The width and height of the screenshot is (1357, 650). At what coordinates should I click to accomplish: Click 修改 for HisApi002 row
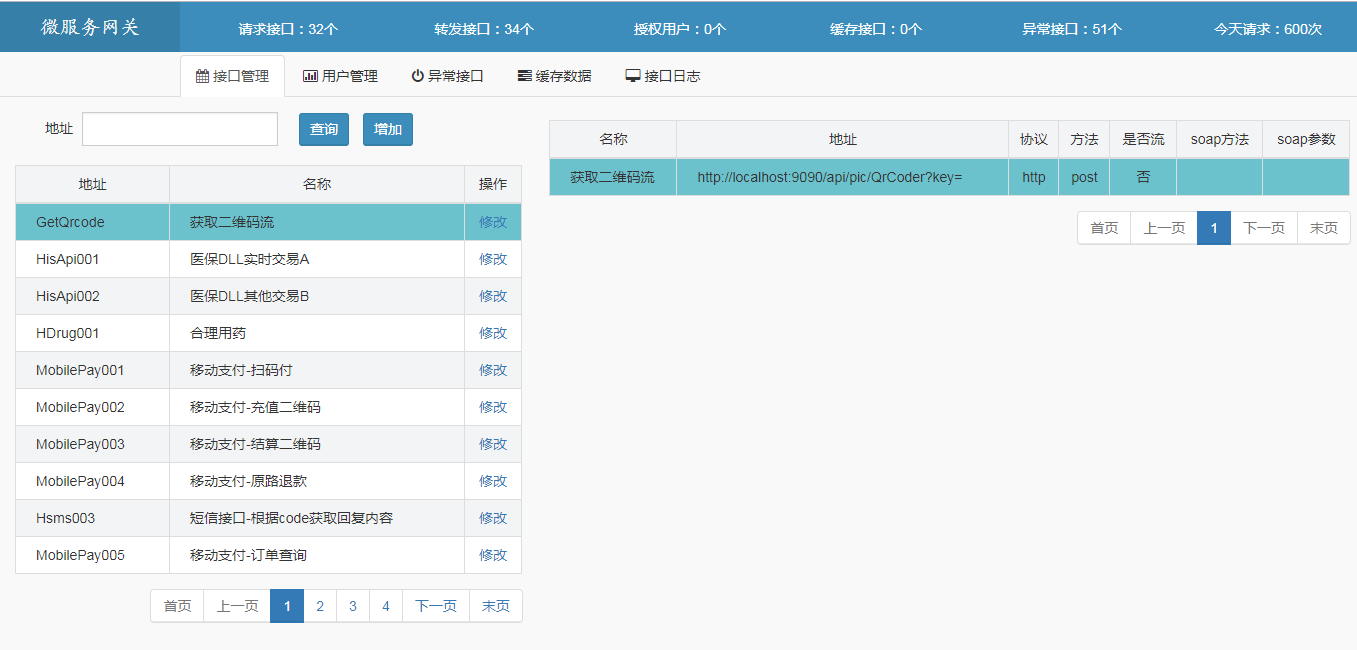point(493,296)
